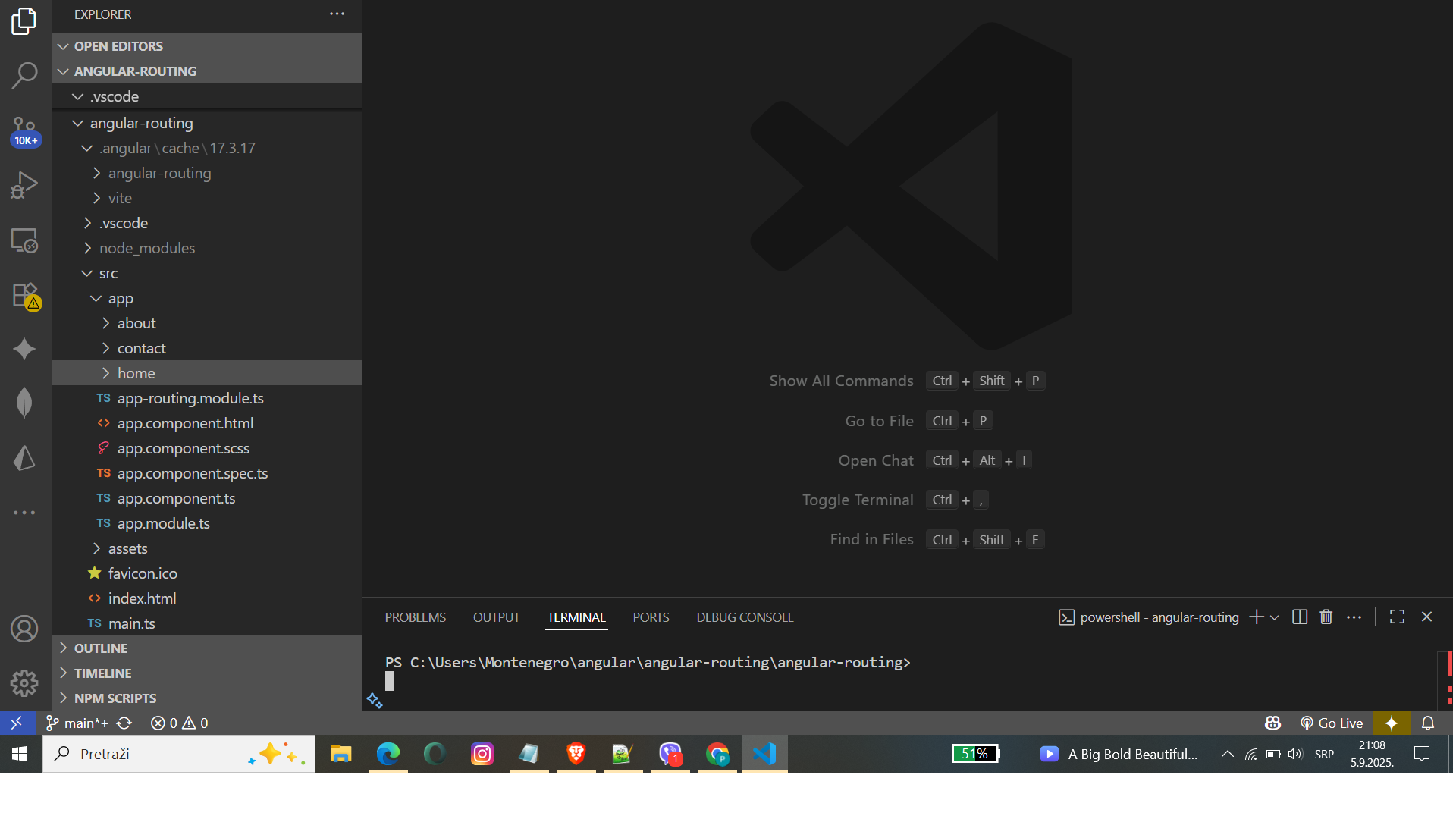This screenshot has width=1456, height=819.
Task: Expand the vite cache folder
Action: click(x=207, y=198)
